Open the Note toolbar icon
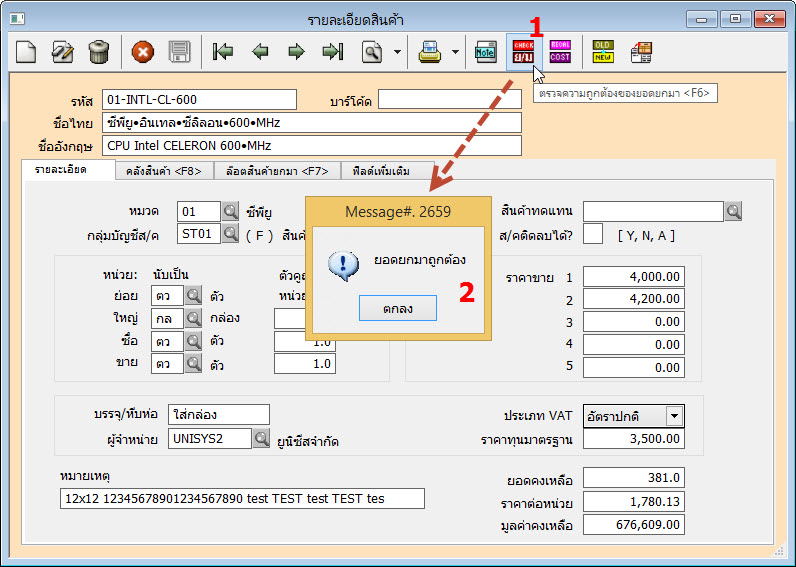The height and width of the screenshot is (567, 796). point(486,51)
